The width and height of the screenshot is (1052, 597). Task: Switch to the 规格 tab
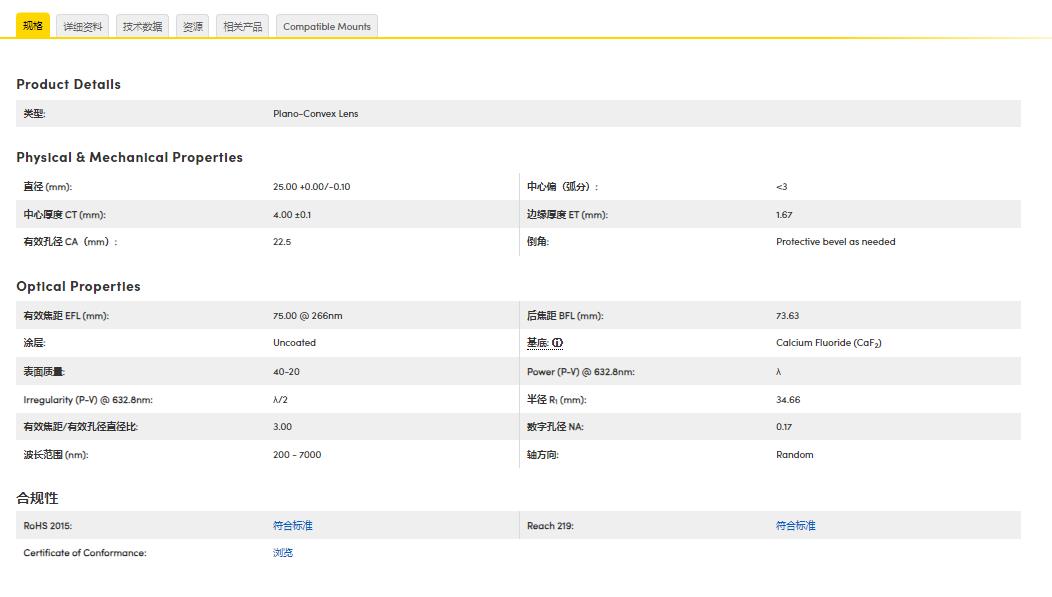[33, 26]
